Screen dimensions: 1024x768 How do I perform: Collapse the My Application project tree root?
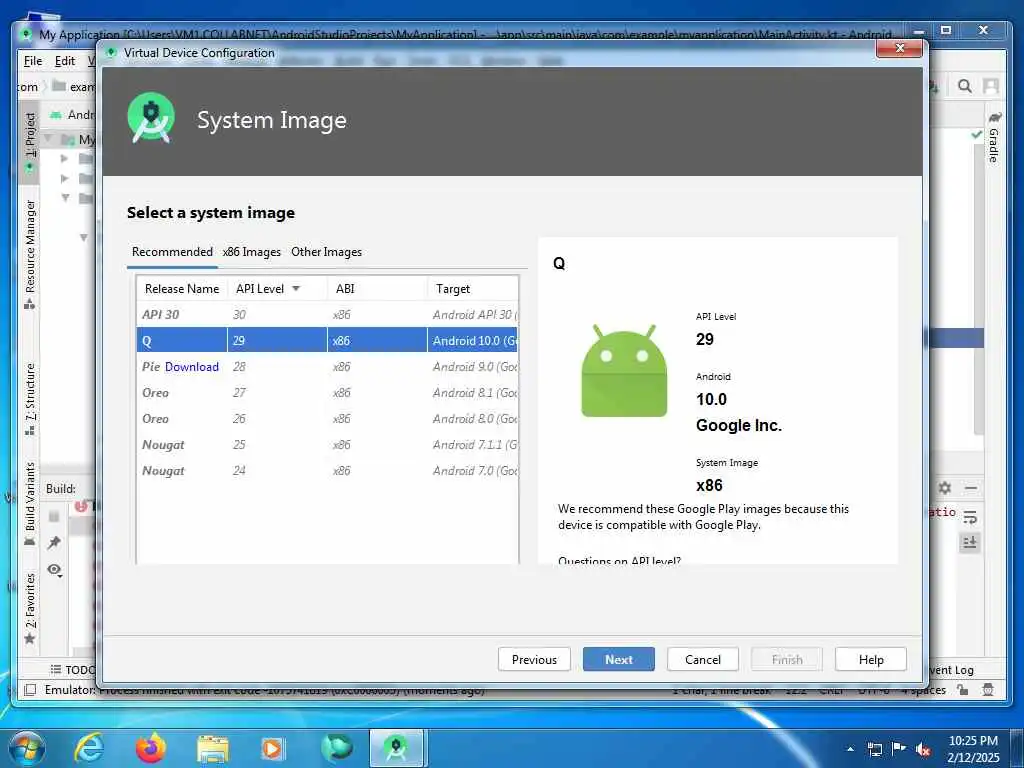(48, 138)
